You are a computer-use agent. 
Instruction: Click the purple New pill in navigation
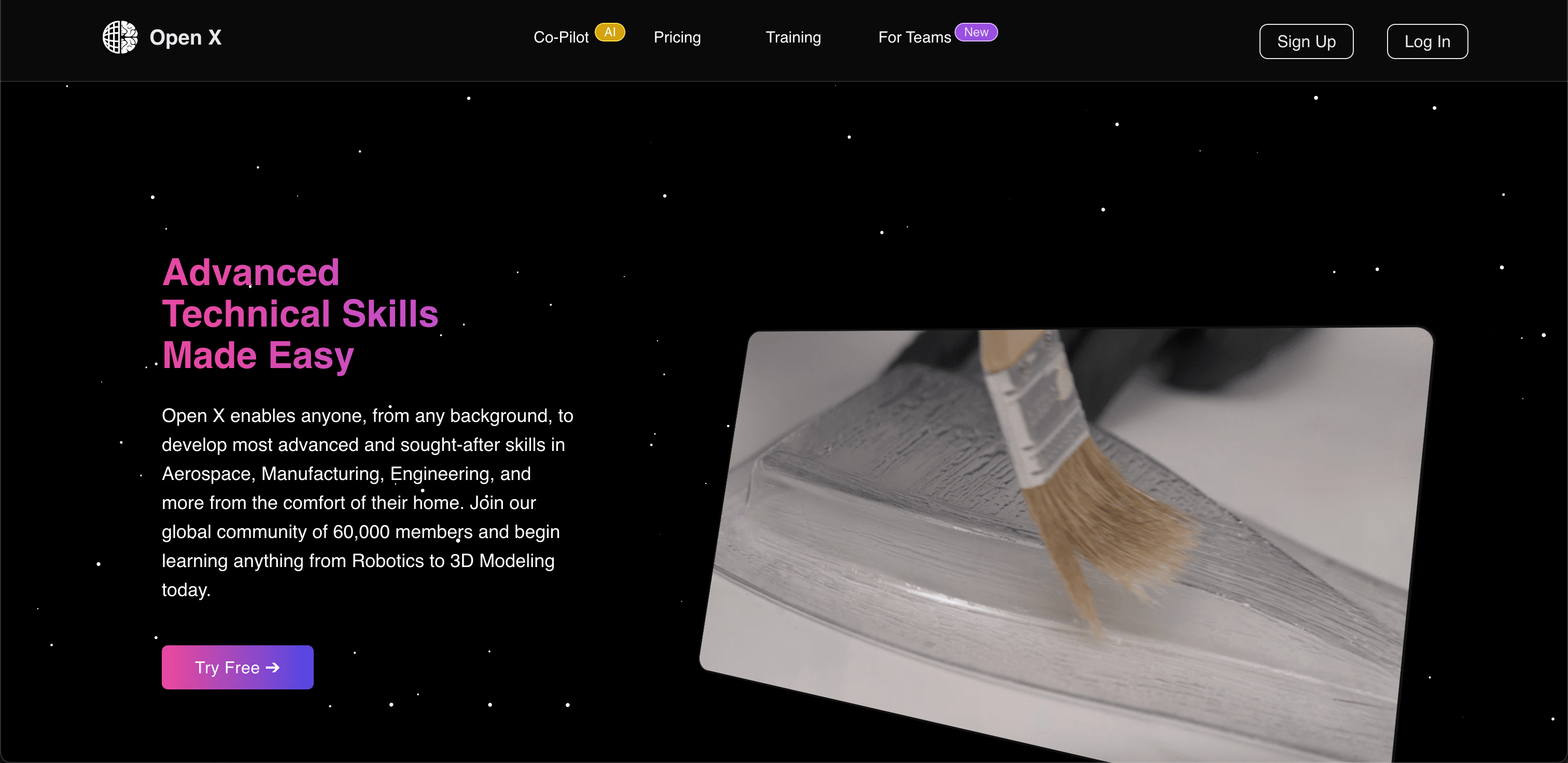(976, 32)
